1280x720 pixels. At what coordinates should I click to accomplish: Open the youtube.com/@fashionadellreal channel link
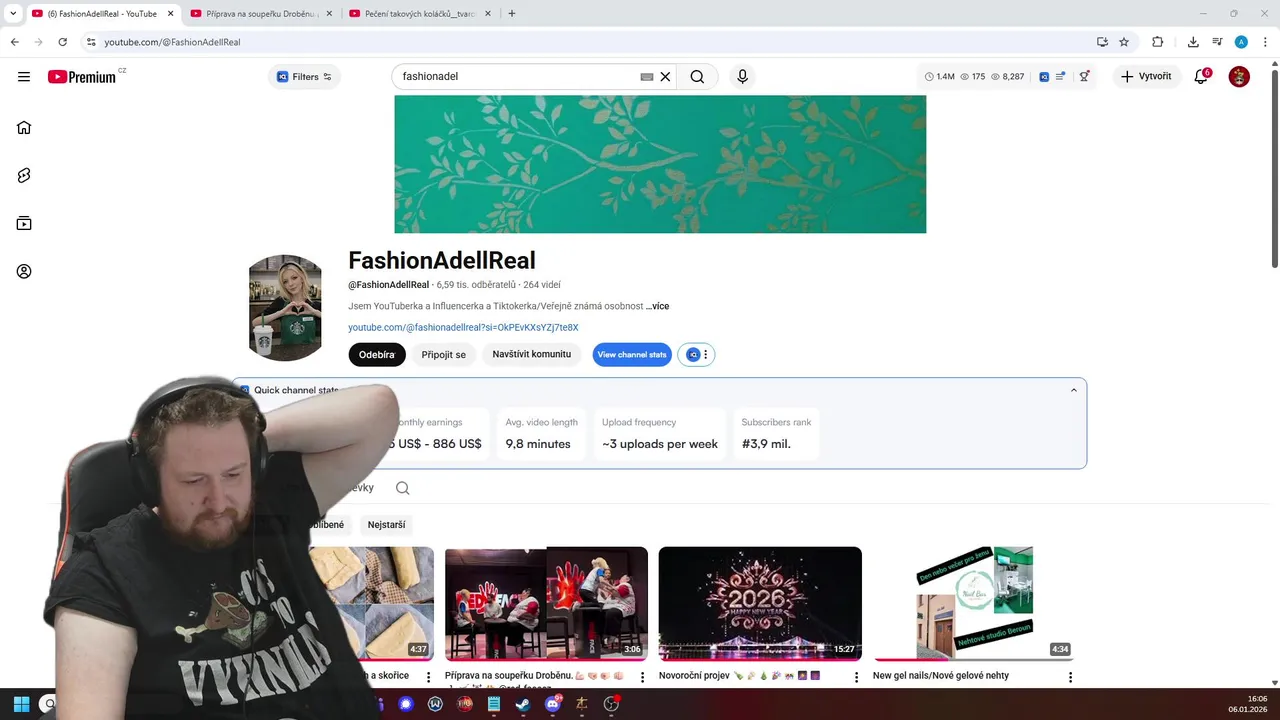click(463, 327)
